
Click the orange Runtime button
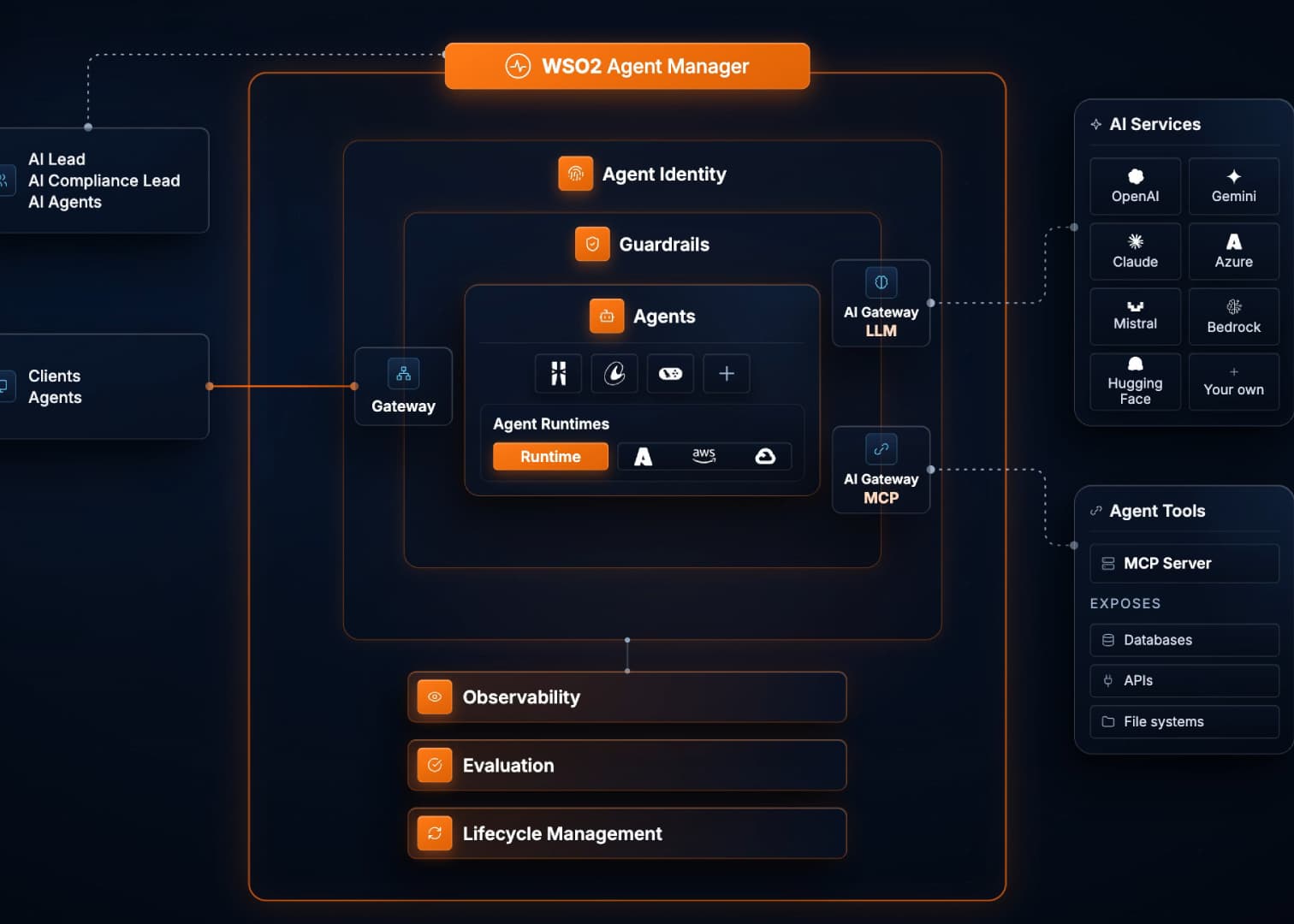[x=550, y=457]
